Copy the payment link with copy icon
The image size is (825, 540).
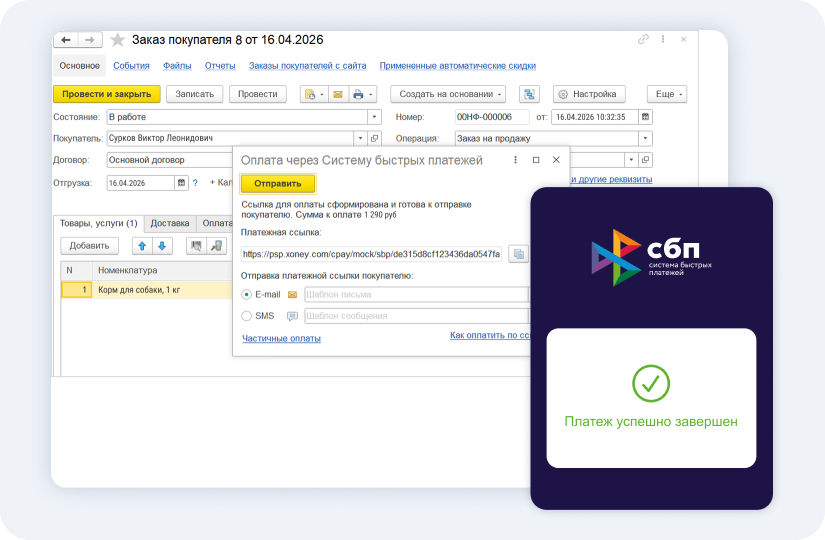point(518,254)
